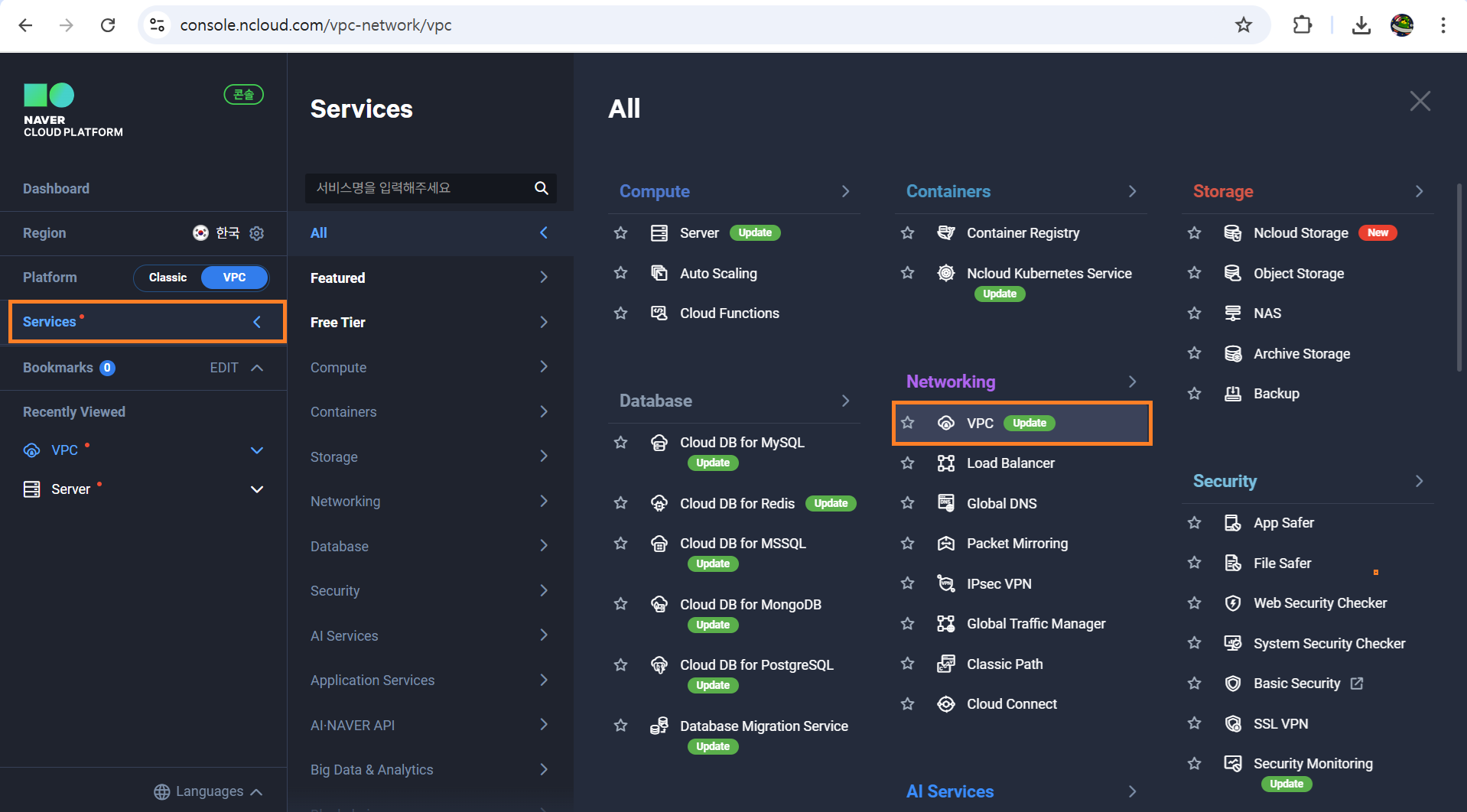Open Application Services category in menu
1467x812 pixels.
tap(430, 680)
